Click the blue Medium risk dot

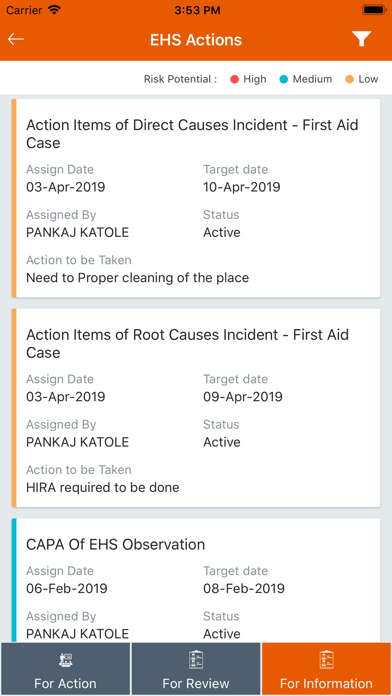(284, 79)
